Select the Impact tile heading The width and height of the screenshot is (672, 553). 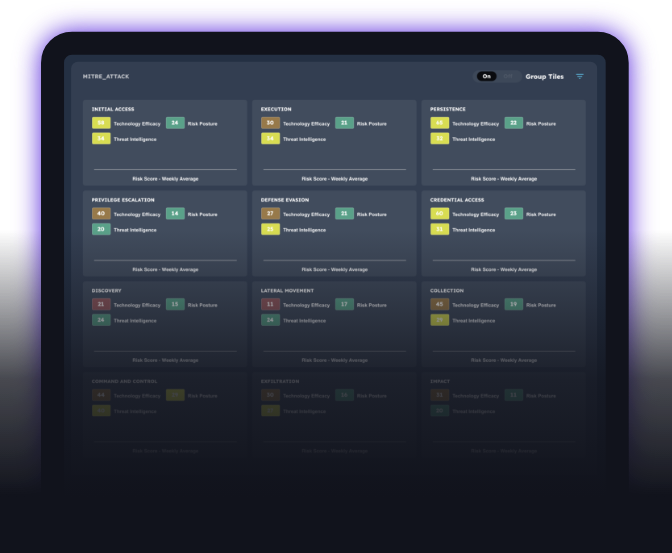pyautogui.click(x=440, y=382)
